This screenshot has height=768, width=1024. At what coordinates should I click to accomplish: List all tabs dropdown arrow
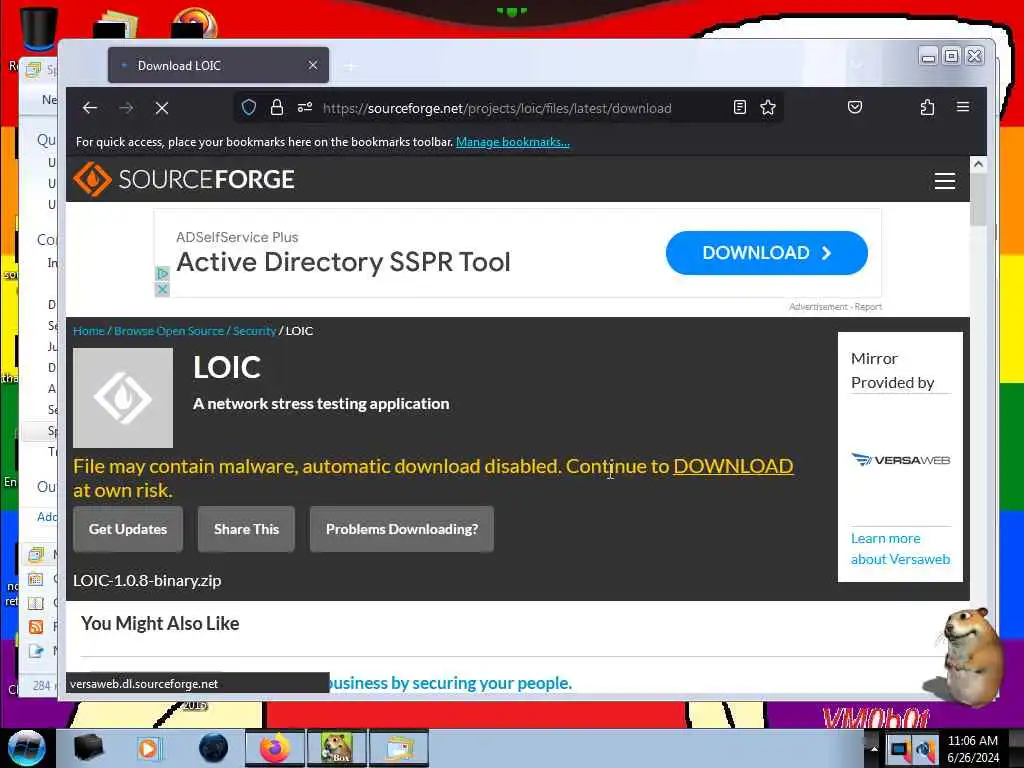pos(857,65)
